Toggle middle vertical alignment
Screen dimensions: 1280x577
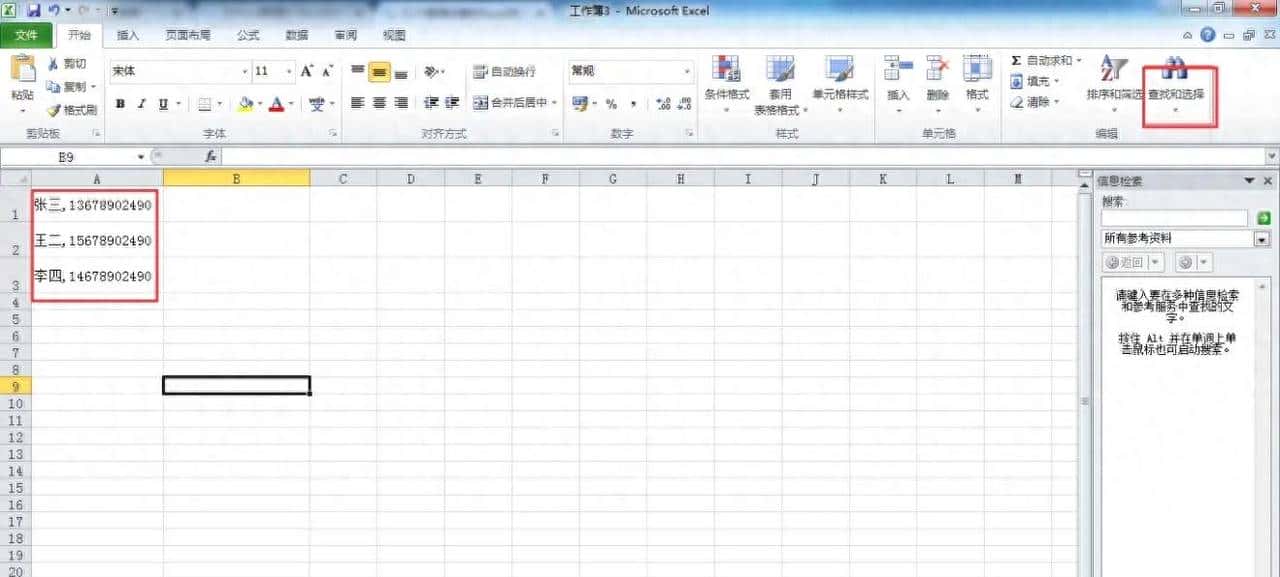pos(379,72)
